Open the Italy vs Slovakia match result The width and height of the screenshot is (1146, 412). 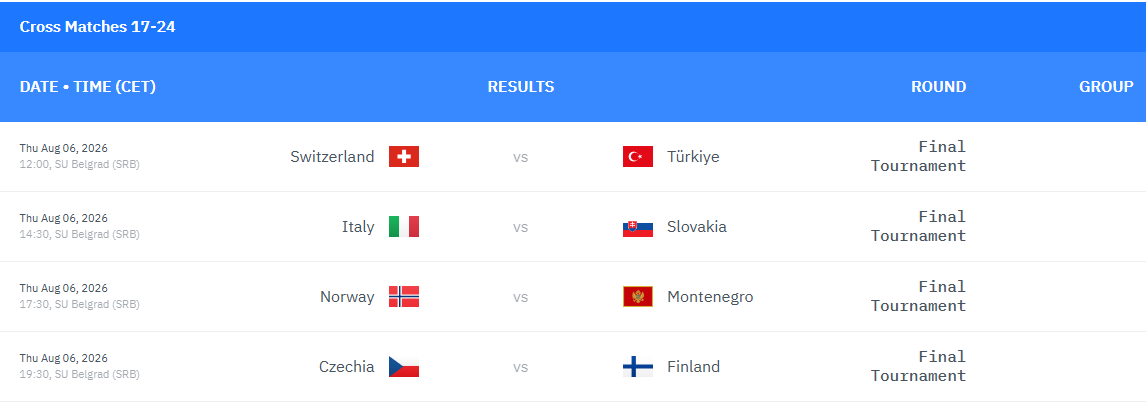(x=520, y=227)
